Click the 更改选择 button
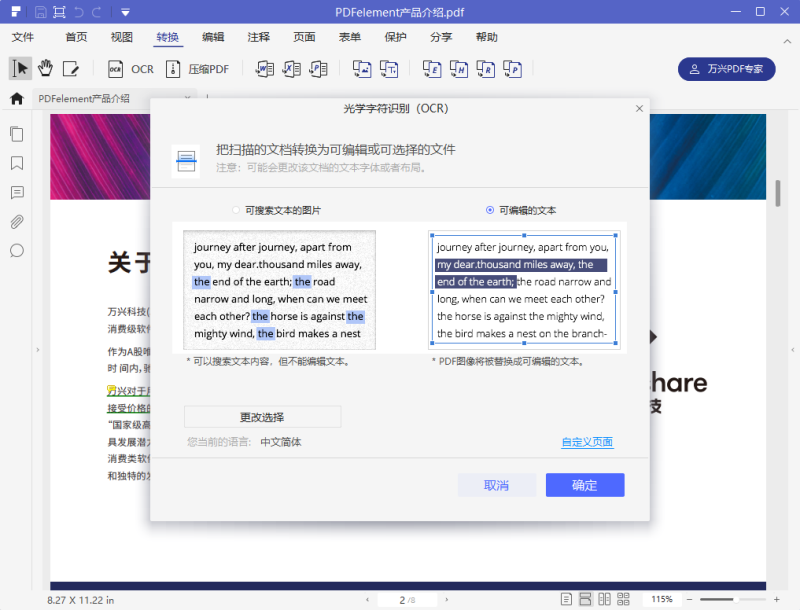Screen dimensions: 800x610 (x=262, y=416)
